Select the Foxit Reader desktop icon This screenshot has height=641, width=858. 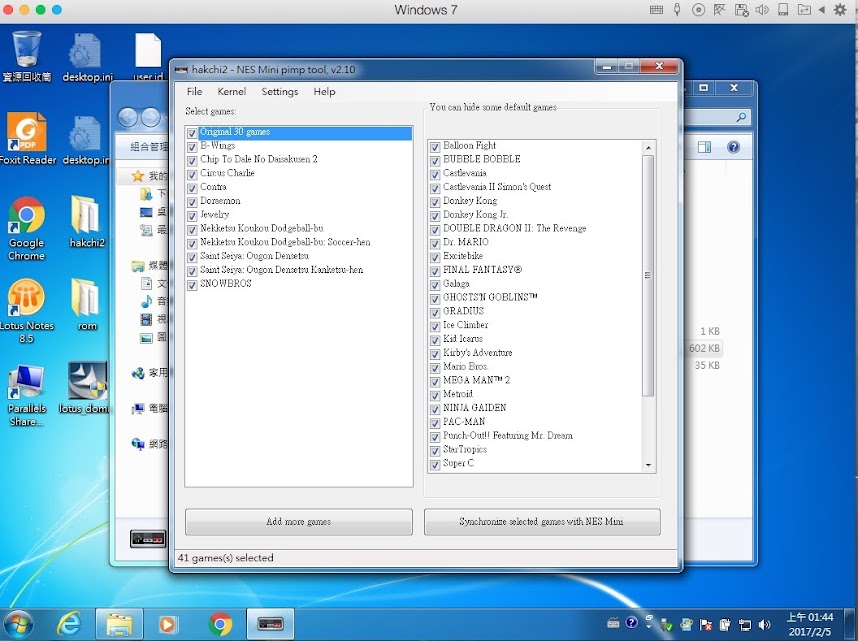[x=27, y=138]
